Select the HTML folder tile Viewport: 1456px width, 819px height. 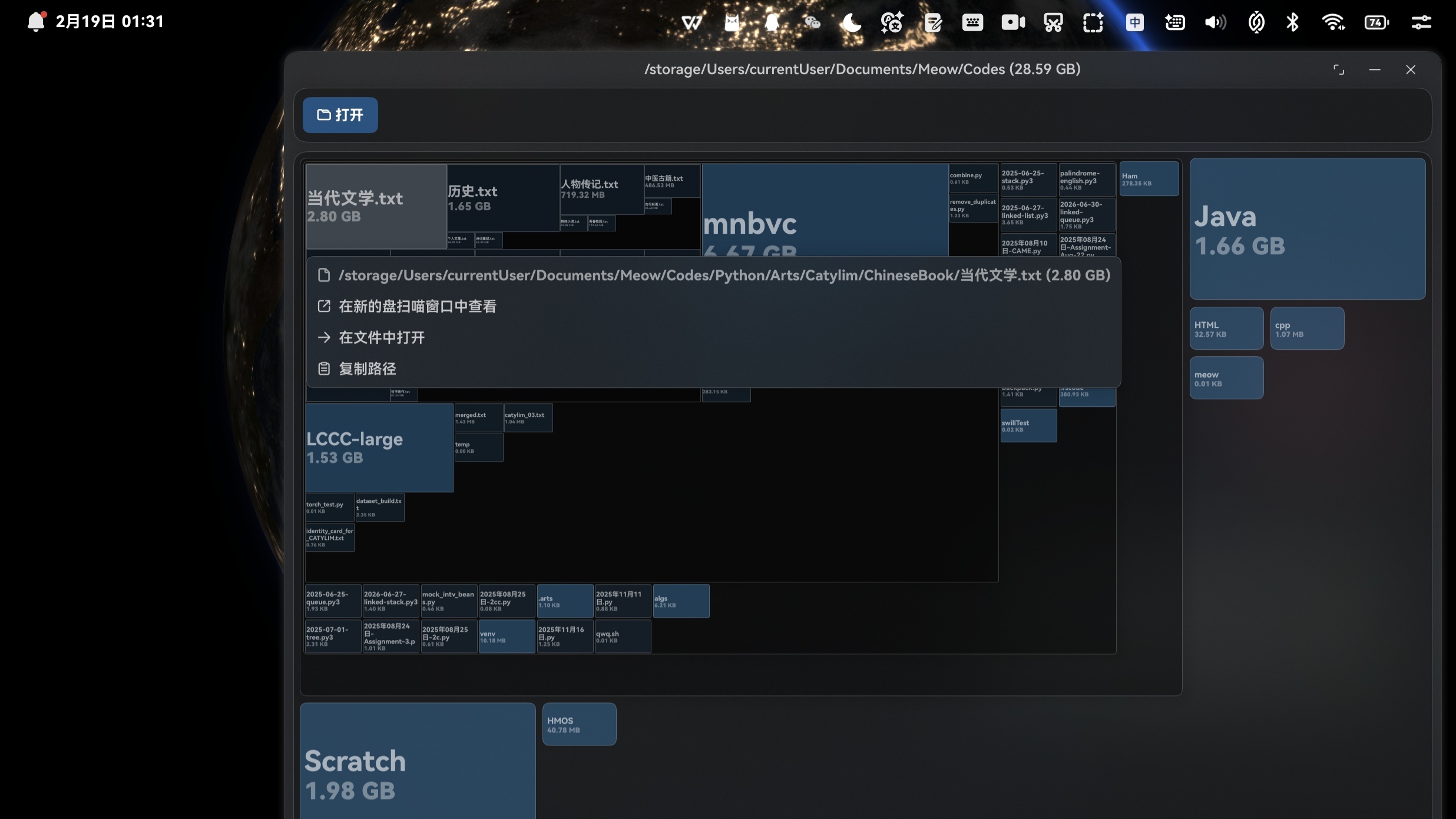pos(1226,329)
